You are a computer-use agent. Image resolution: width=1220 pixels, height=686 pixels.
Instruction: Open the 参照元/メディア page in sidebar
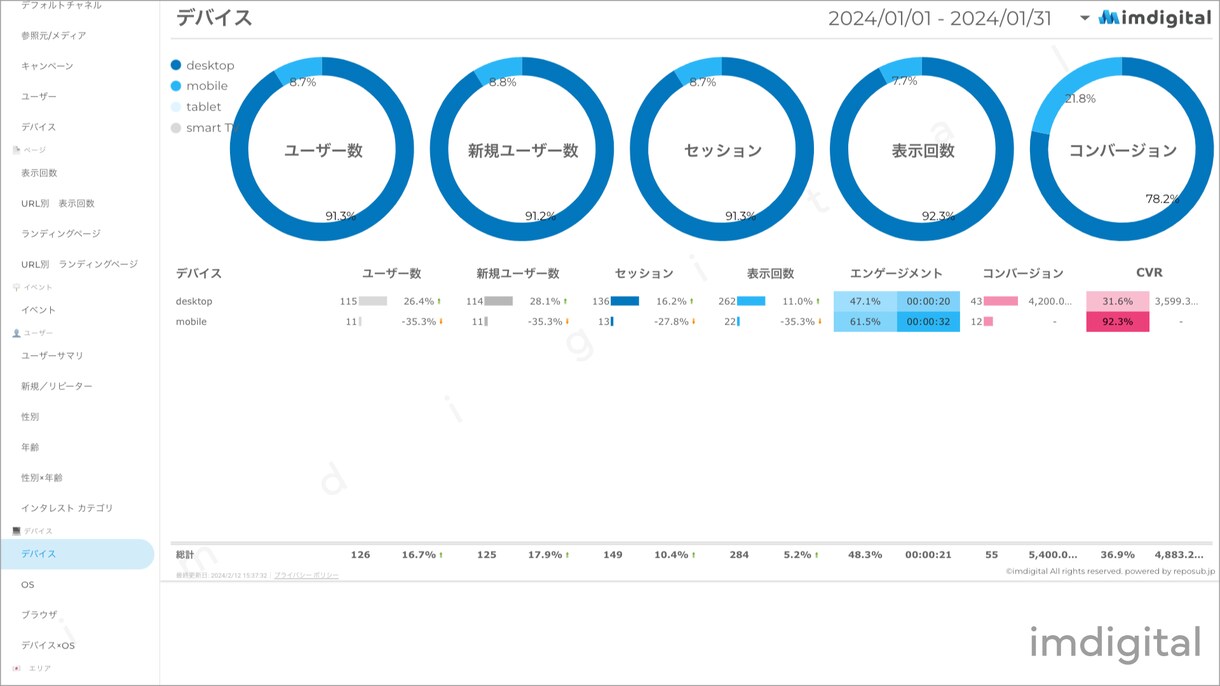click(54, 36)
